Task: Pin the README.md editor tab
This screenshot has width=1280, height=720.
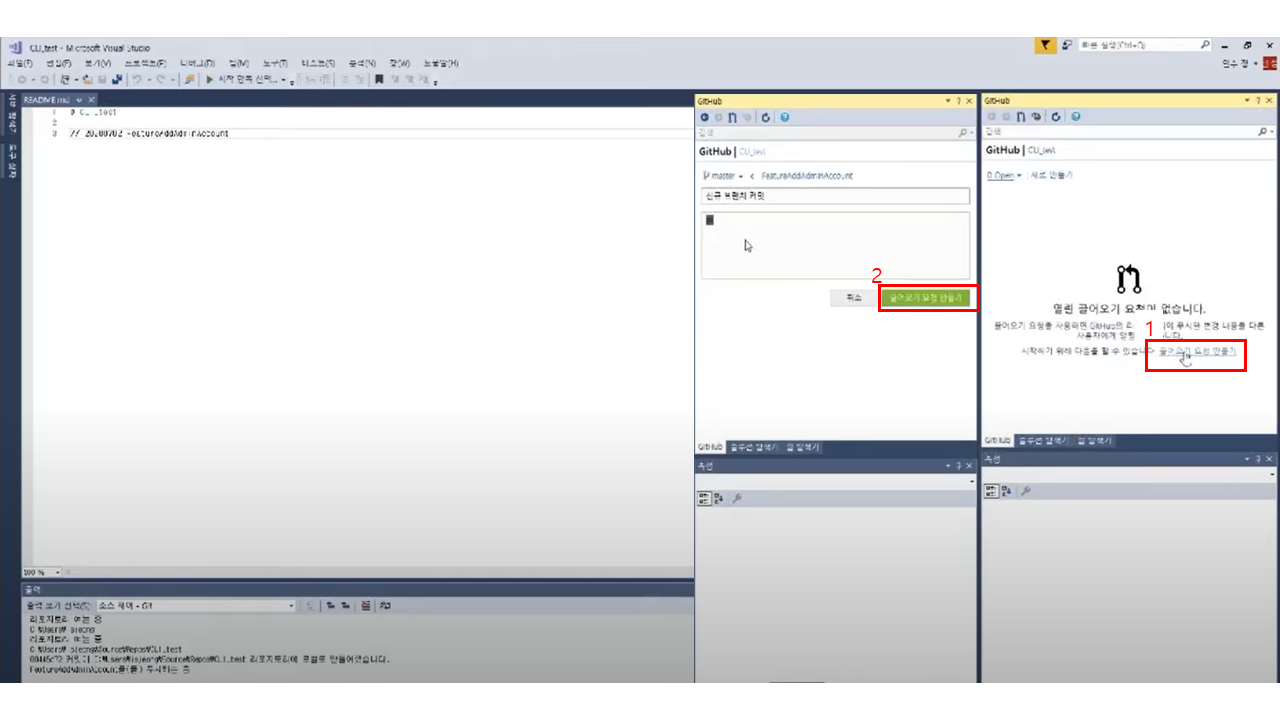Action: [79, 101]
